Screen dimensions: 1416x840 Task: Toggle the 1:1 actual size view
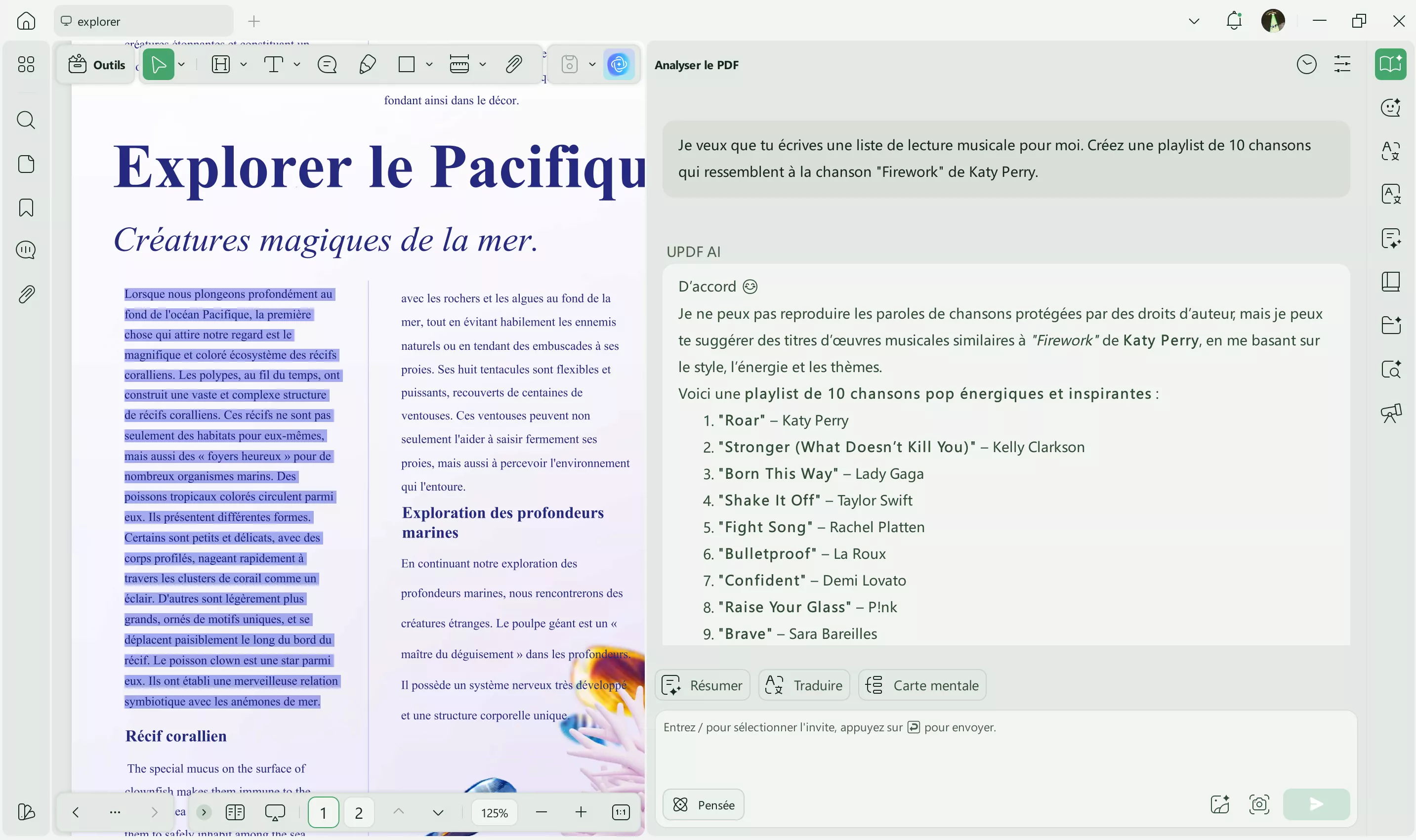[621, 813]
